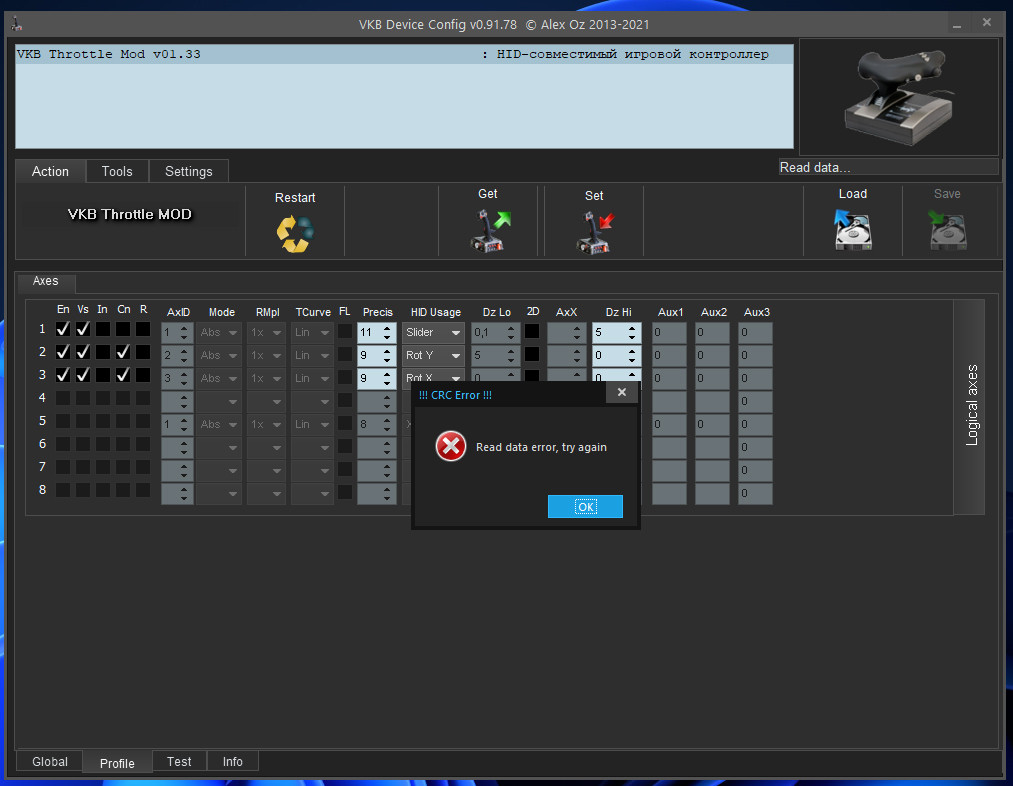This screenshot has height=786, width=1013.
Task: Switch to the Tools tab
Action: pyautogui.click(x=117, y=171)
